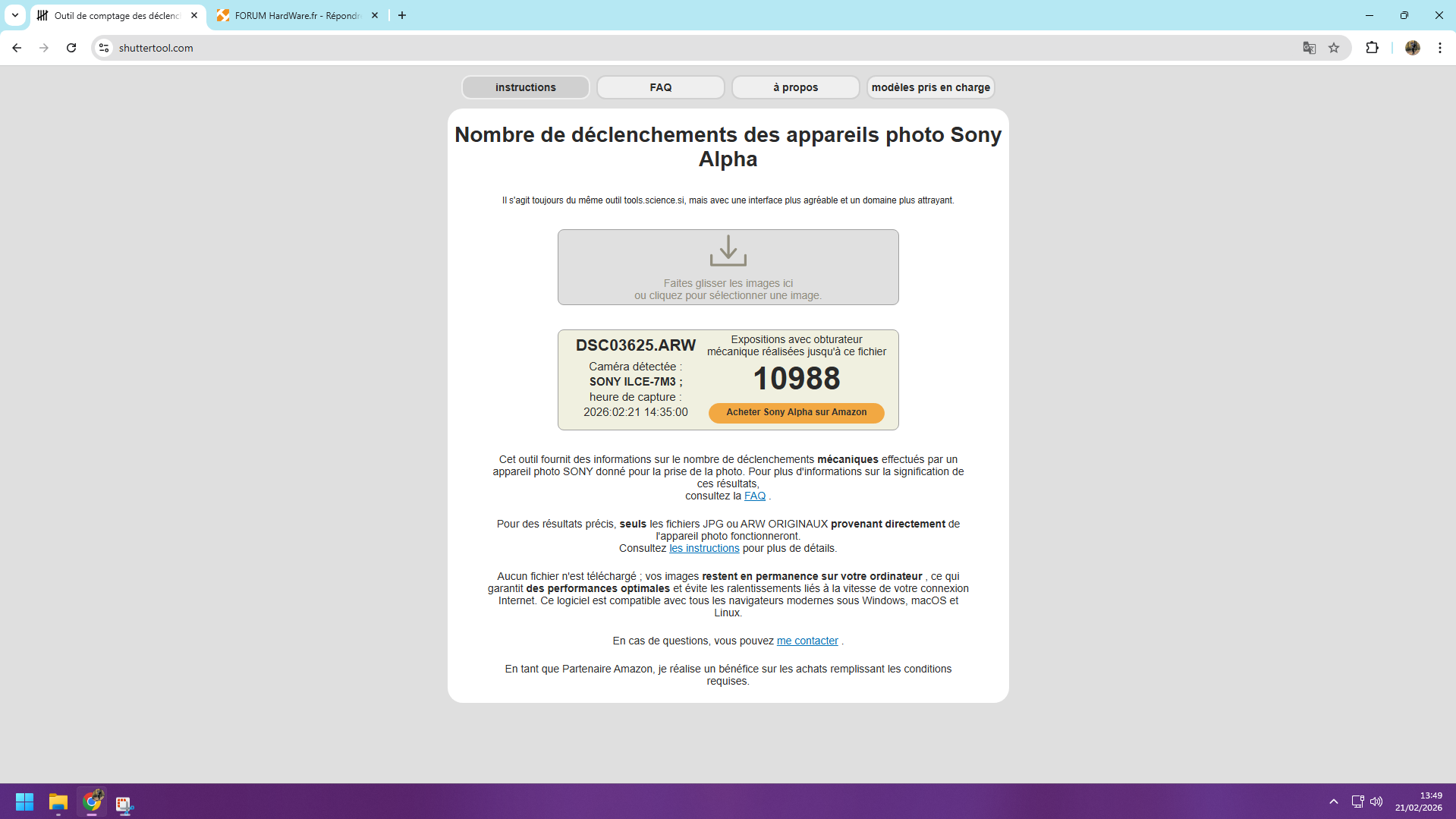Viewport: 1456px width, 819px height.
Task: Show hidden system tray icons
Action: (1334, 802)
